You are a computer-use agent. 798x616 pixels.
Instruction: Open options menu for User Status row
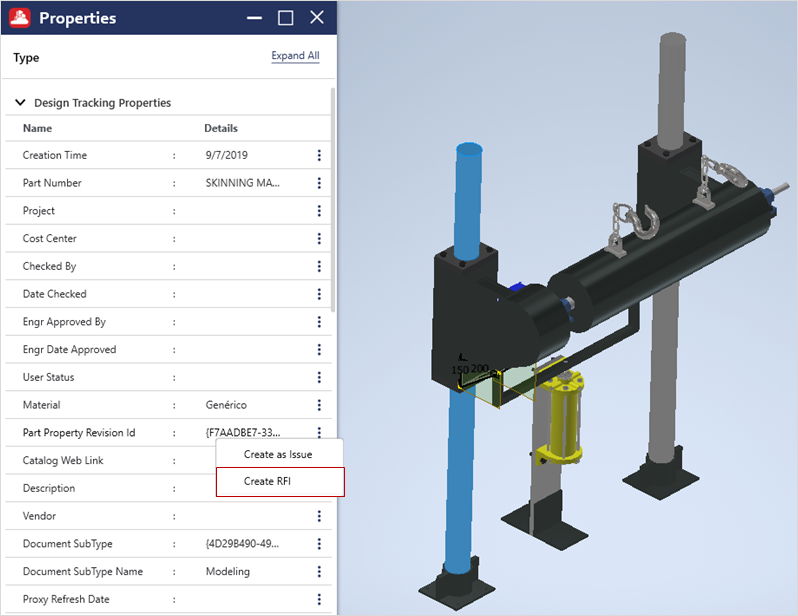click(319, 377)
